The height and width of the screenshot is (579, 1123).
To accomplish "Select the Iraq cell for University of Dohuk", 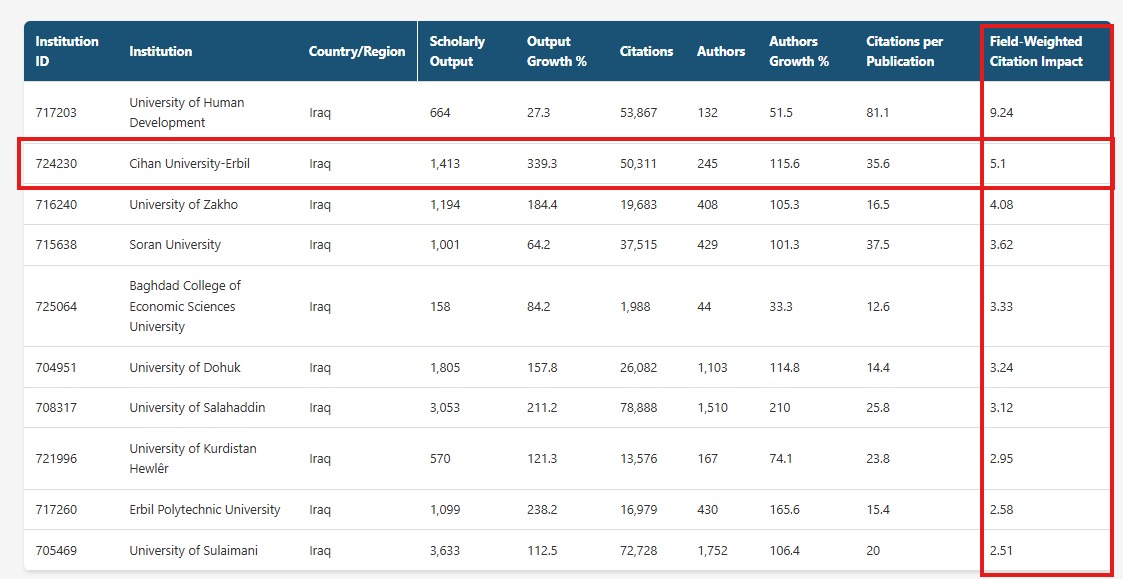I will 320,368.
